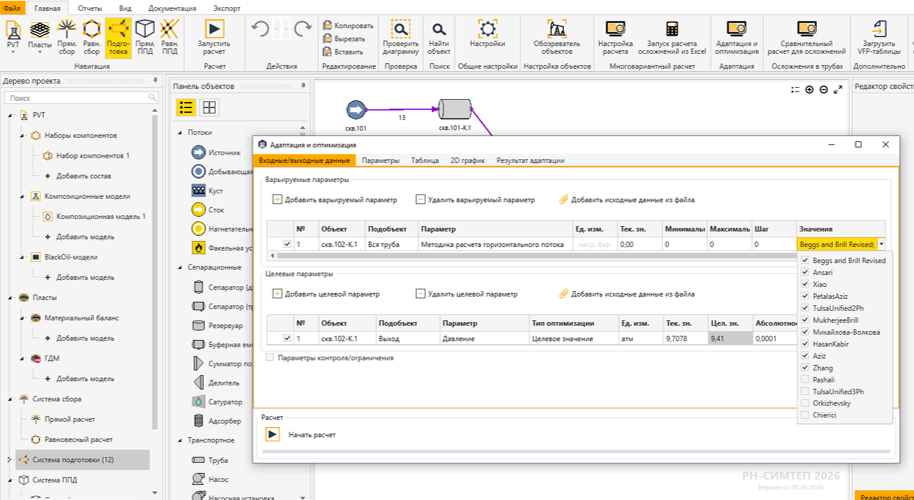
Task: Switch object panel to list view
Action: (x=186, y=107)
